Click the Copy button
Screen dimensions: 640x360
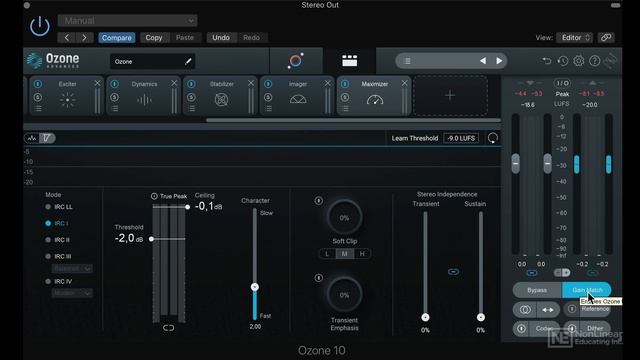click(154, 38)
